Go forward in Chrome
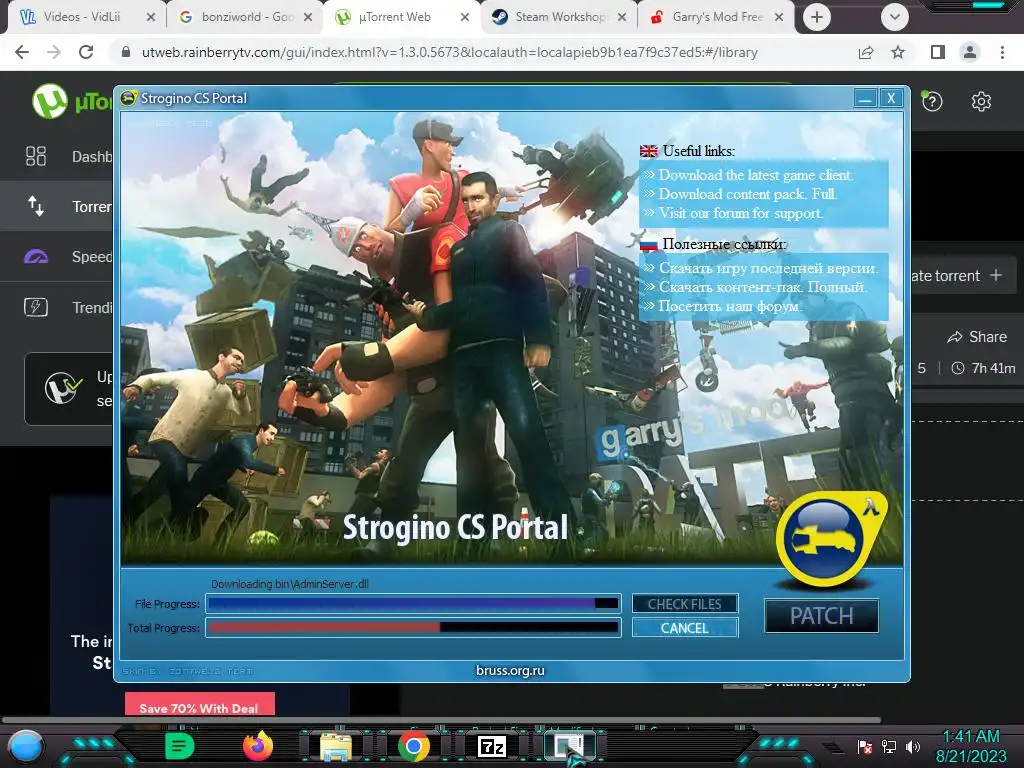Viewport: 1024px width, 768px height. (54, 52)
